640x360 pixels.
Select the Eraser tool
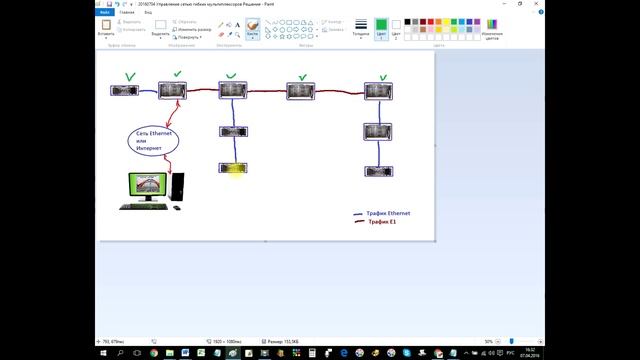(x=221, y=35)
